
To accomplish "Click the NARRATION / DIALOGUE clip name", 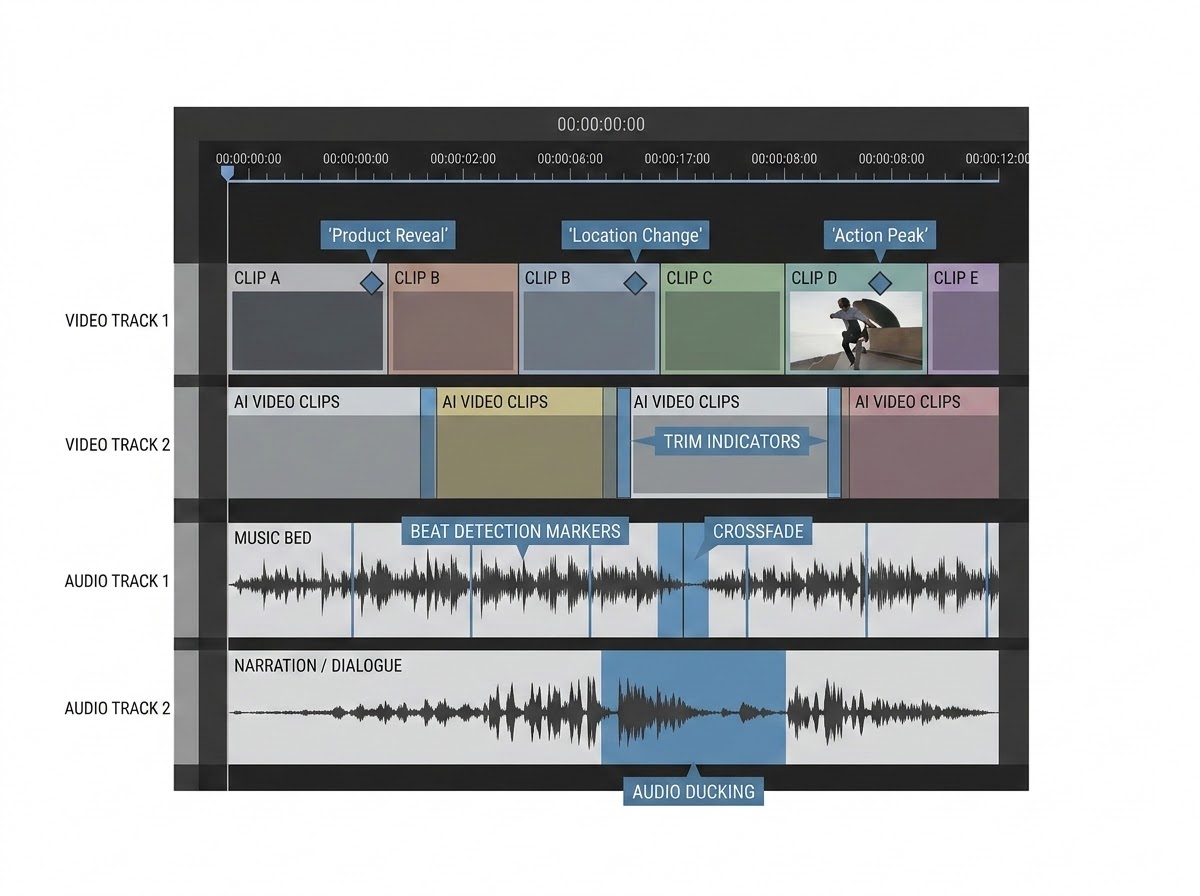I will pyautogui.click(x=318, y=665).
